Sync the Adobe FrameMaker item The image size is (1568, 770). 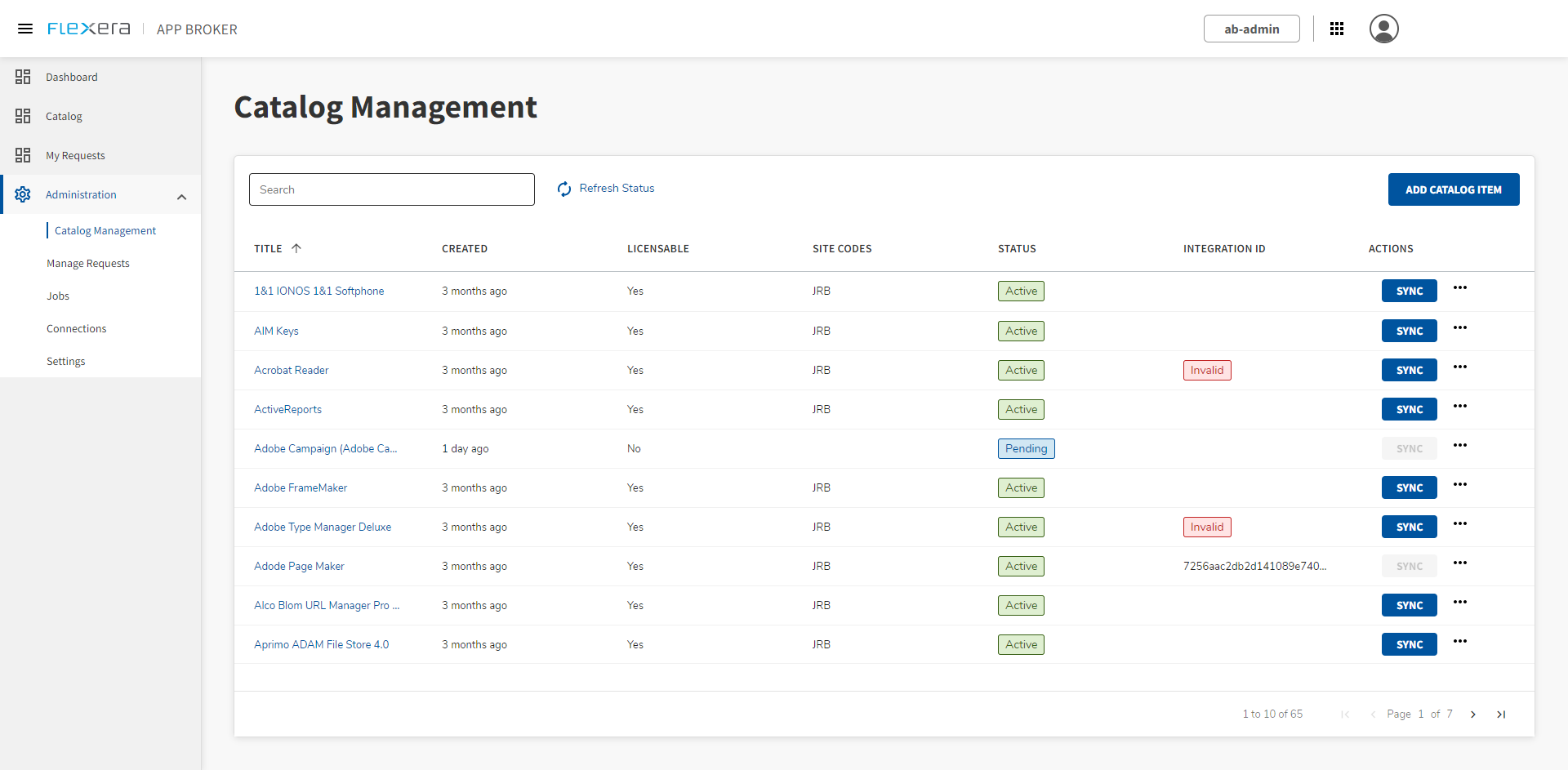[x=1410, y=487]
